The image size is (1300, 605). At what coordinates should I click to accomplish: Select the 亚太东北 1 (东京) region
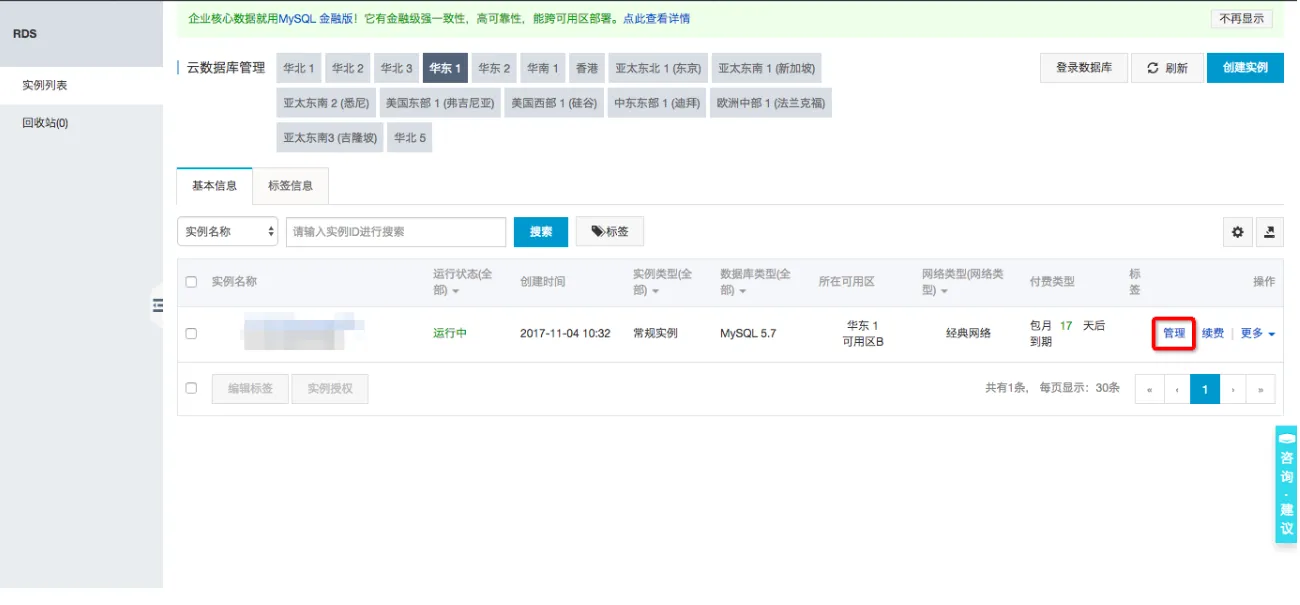(x=658, y=68)
